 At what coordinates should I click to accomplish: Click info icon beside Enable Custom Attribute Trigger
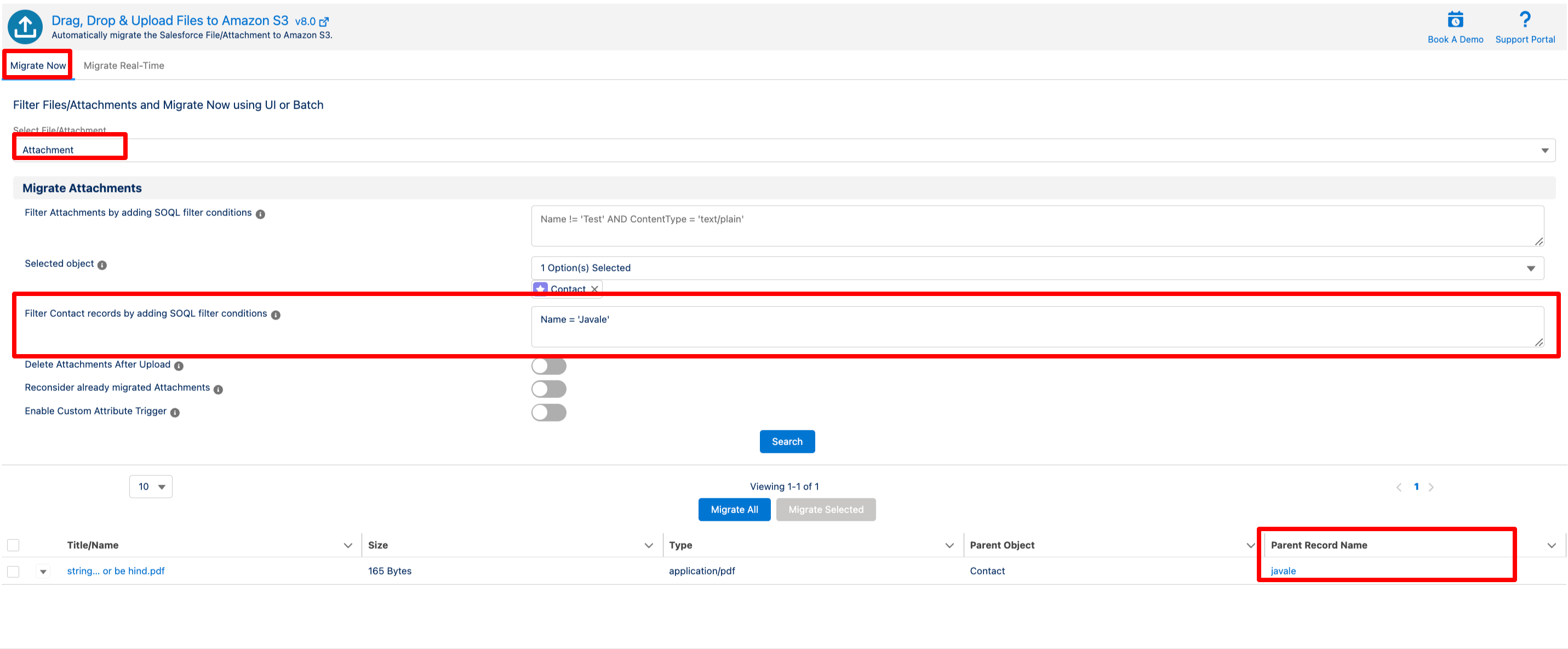(175, 413)
